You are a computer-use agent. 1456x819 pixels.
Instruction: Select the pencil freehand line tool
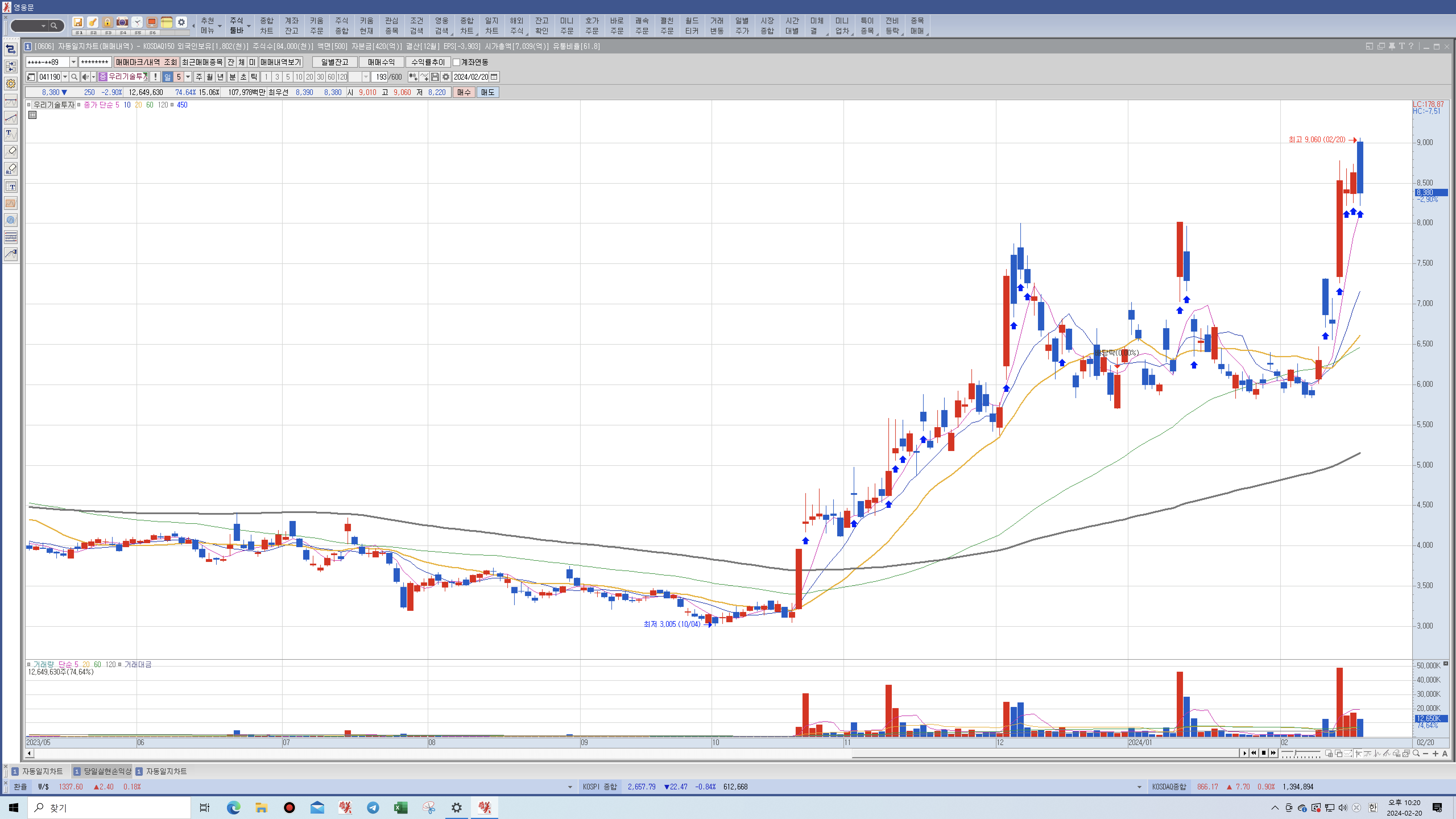point(11,254)
